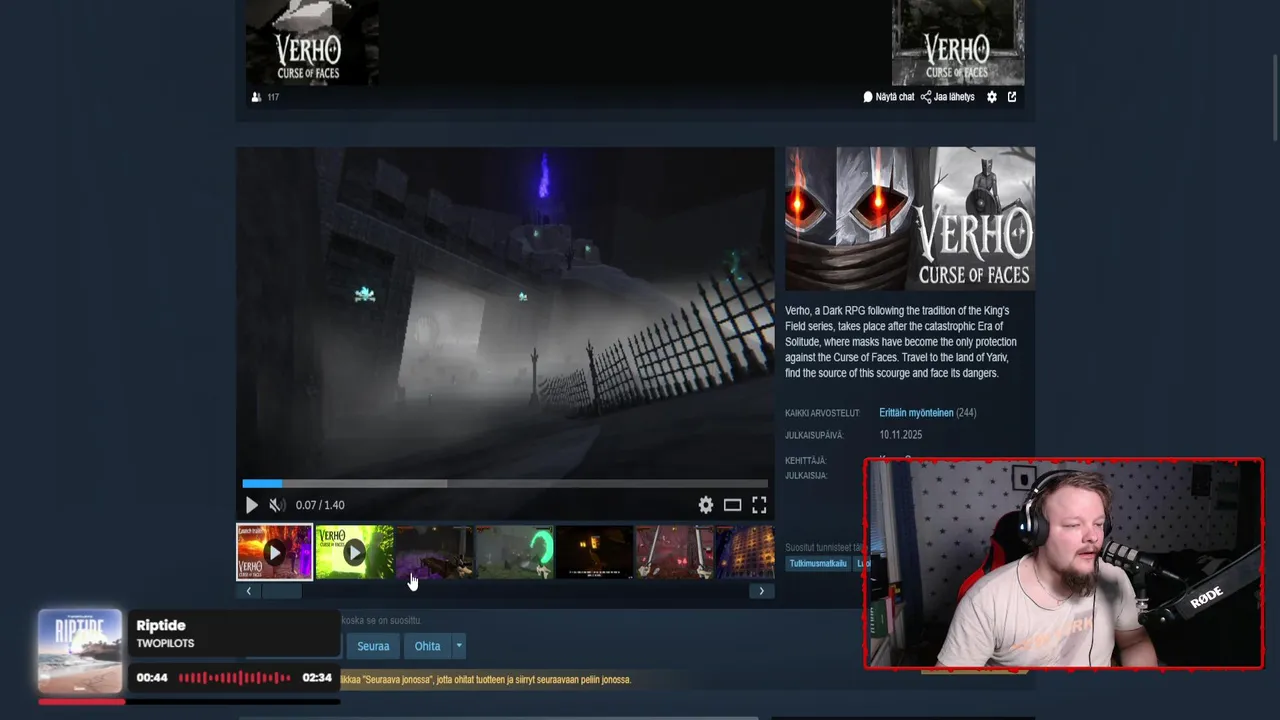
Task: Click the Ohita ignore button
Action: [427, 646]
